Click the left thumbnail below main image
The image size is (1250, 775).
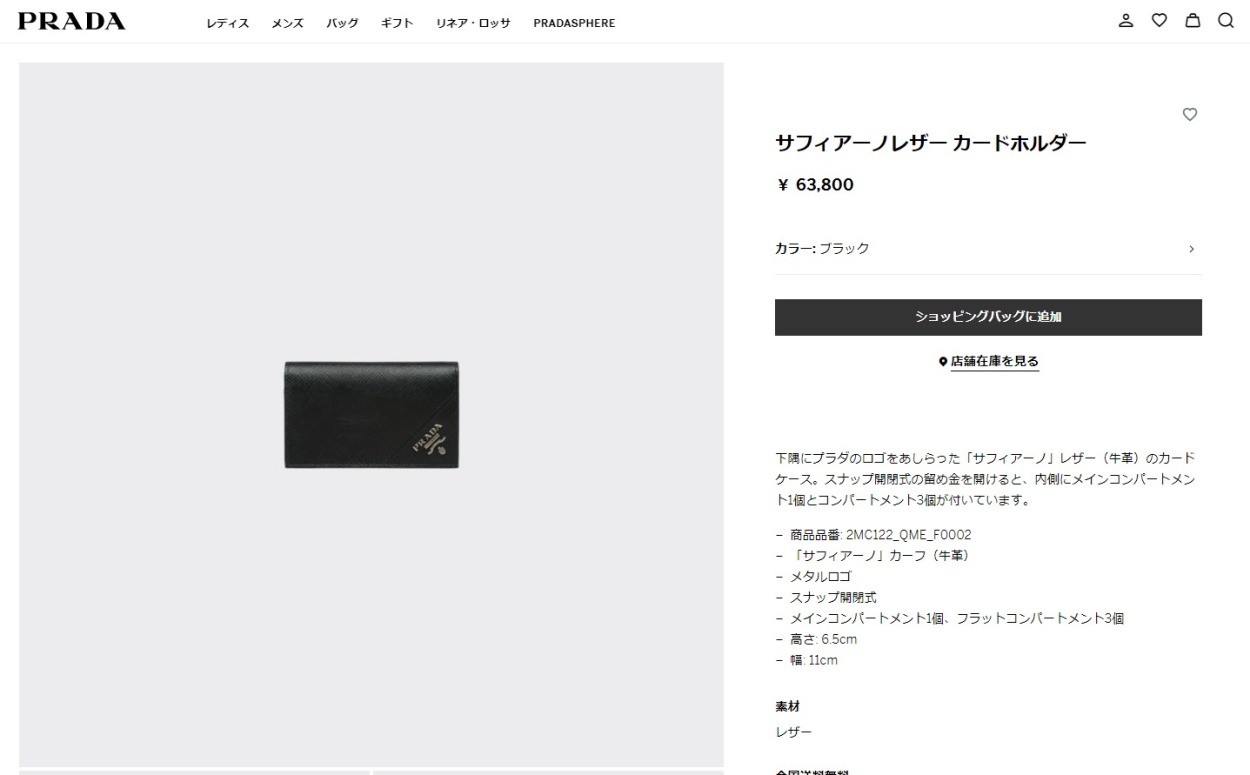click(194, 772)
